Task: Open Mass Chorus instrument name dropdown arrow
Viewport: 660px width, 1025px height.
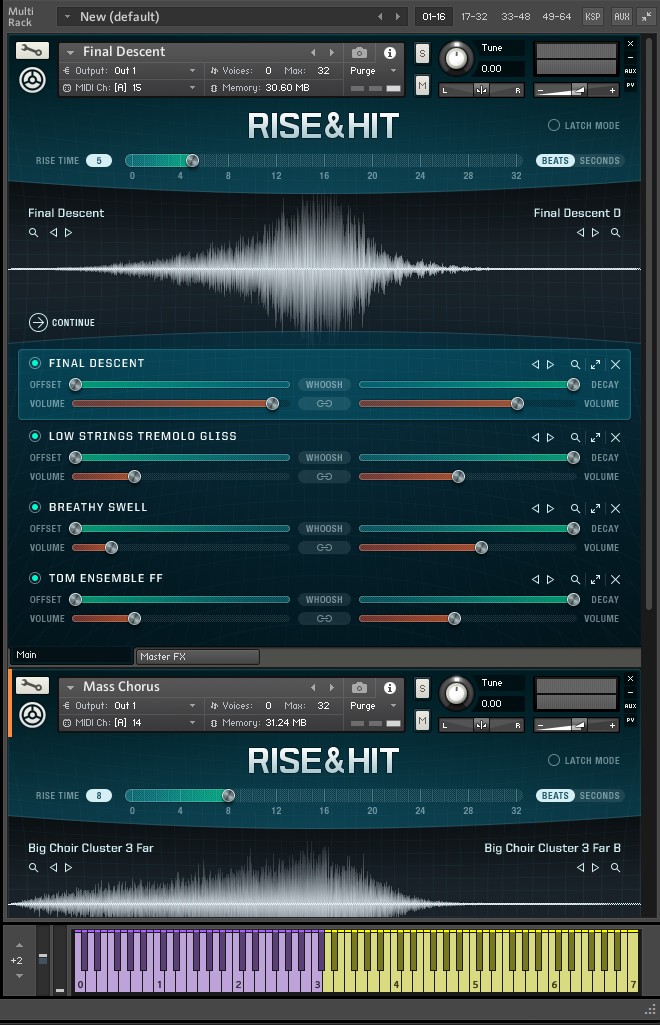Action: 70,687
